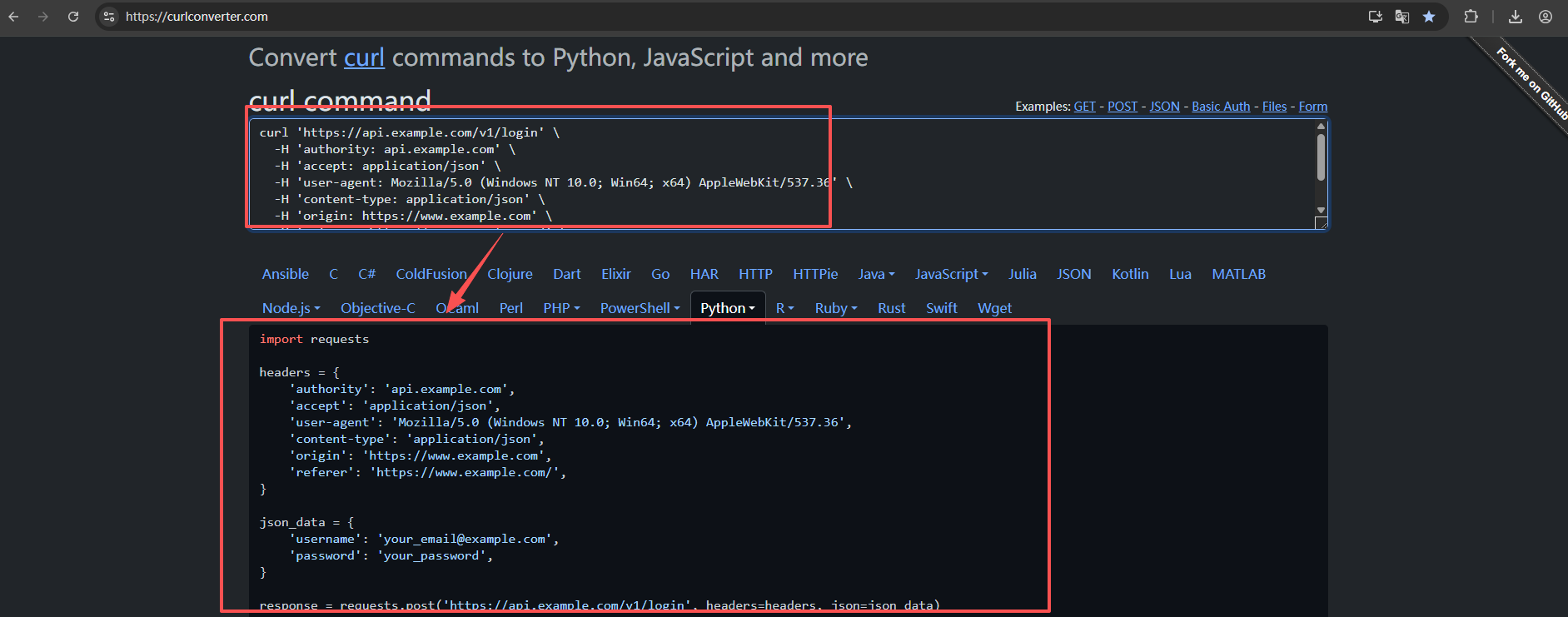
Task: Click the browser back arrow
Action: coord(13,17)
